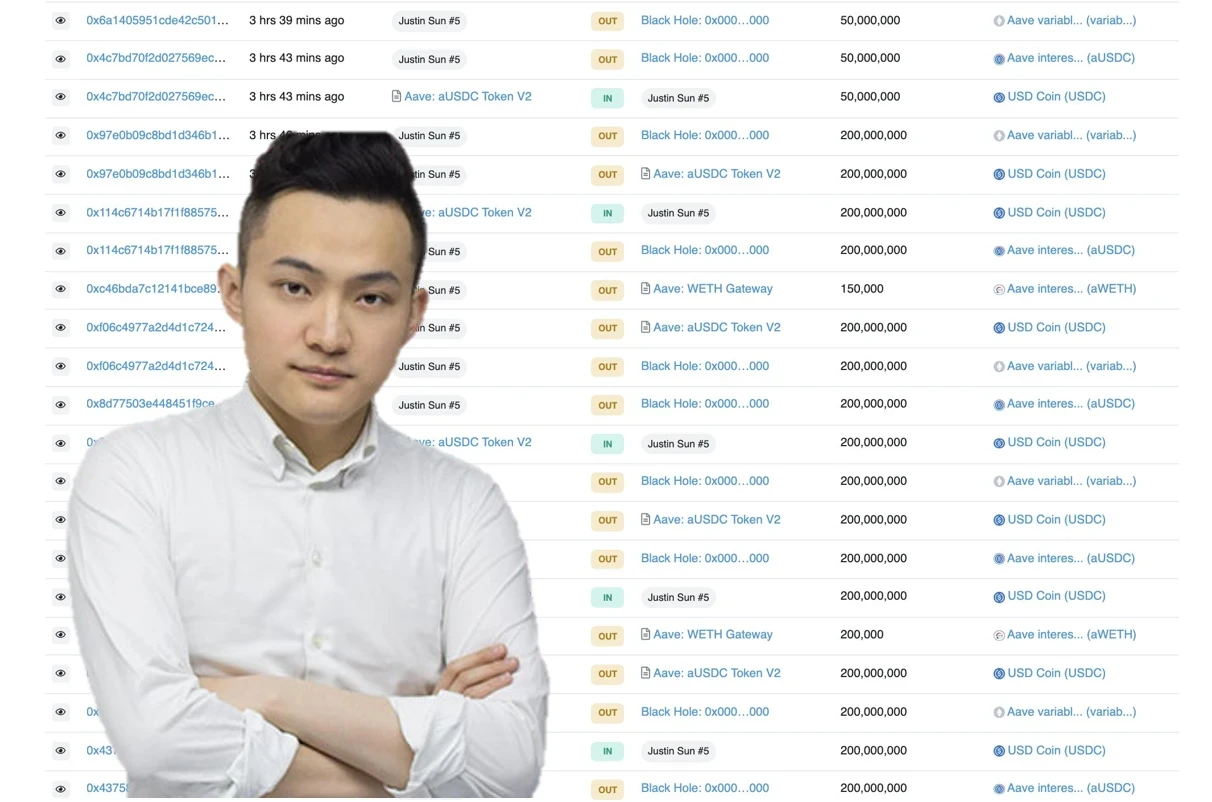Open Aave: WETH Gateway address in the 200,000 row
Image resolution: width=1212 pixels, height=802 pixels.
[x=712, y=634]
